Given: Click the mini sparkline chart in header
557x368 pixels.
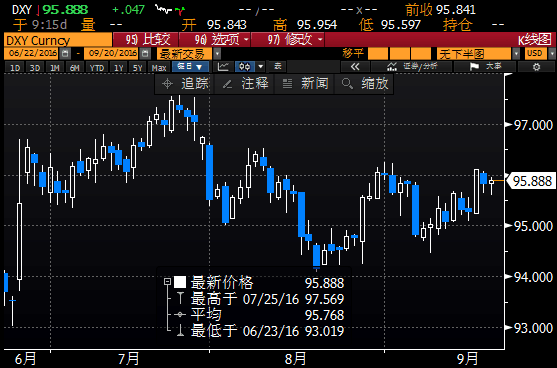Looking at the screenshot, I should (x=170, y=10).
